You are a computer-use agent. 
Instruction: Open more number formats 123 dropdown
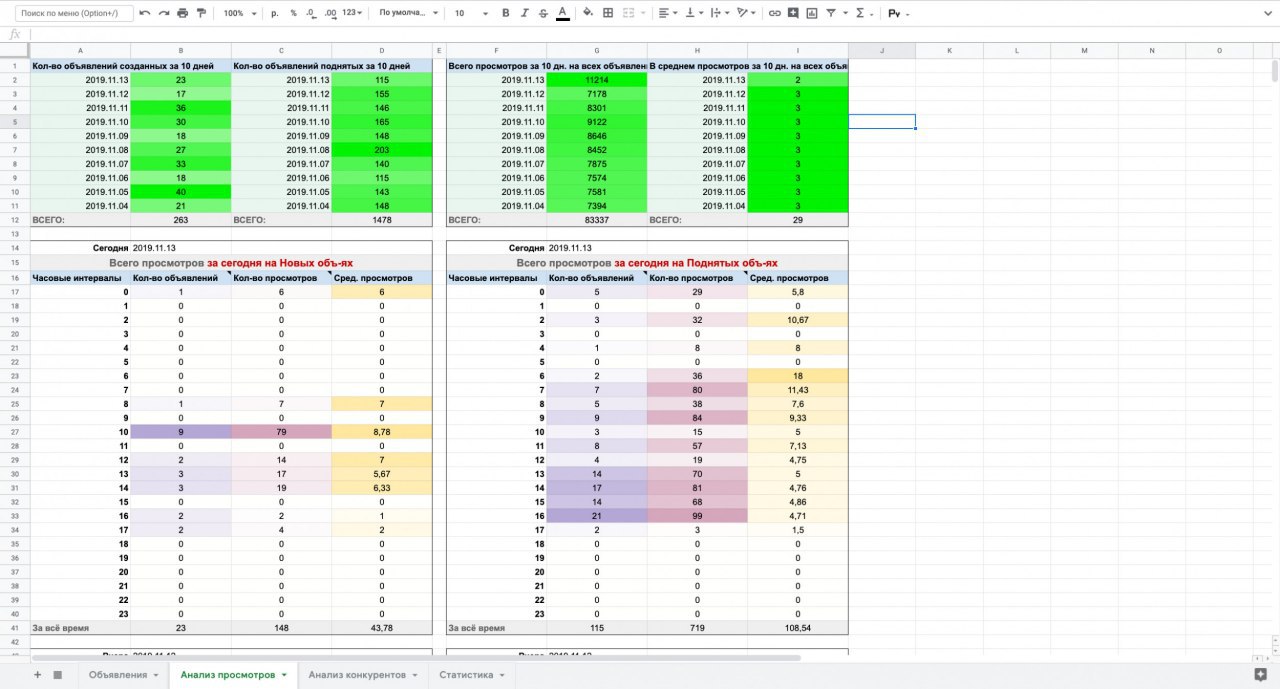[352, 14]
